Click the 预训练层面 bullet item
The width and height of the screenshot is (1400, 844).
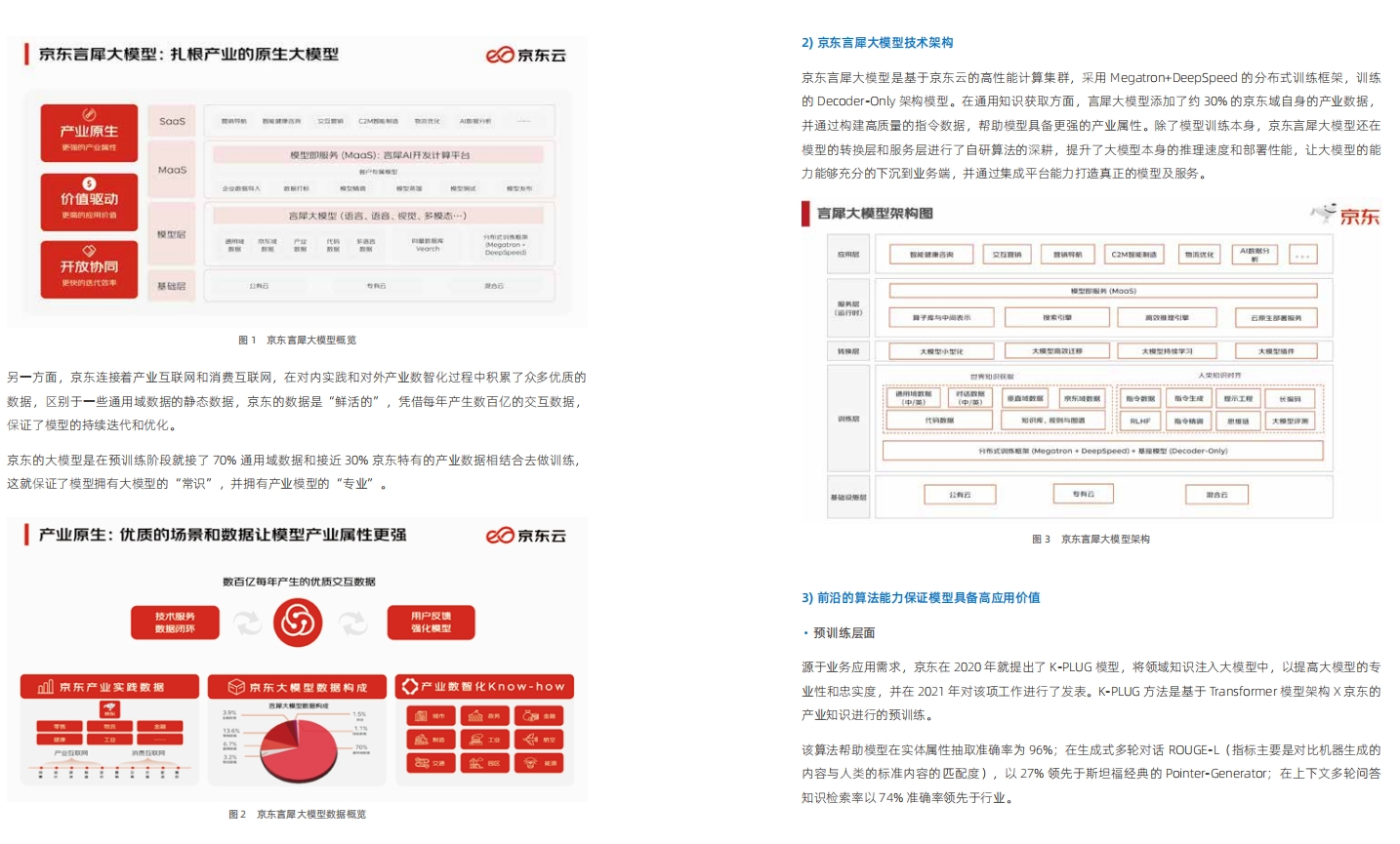pyautogui.click(x=840, y=633)
